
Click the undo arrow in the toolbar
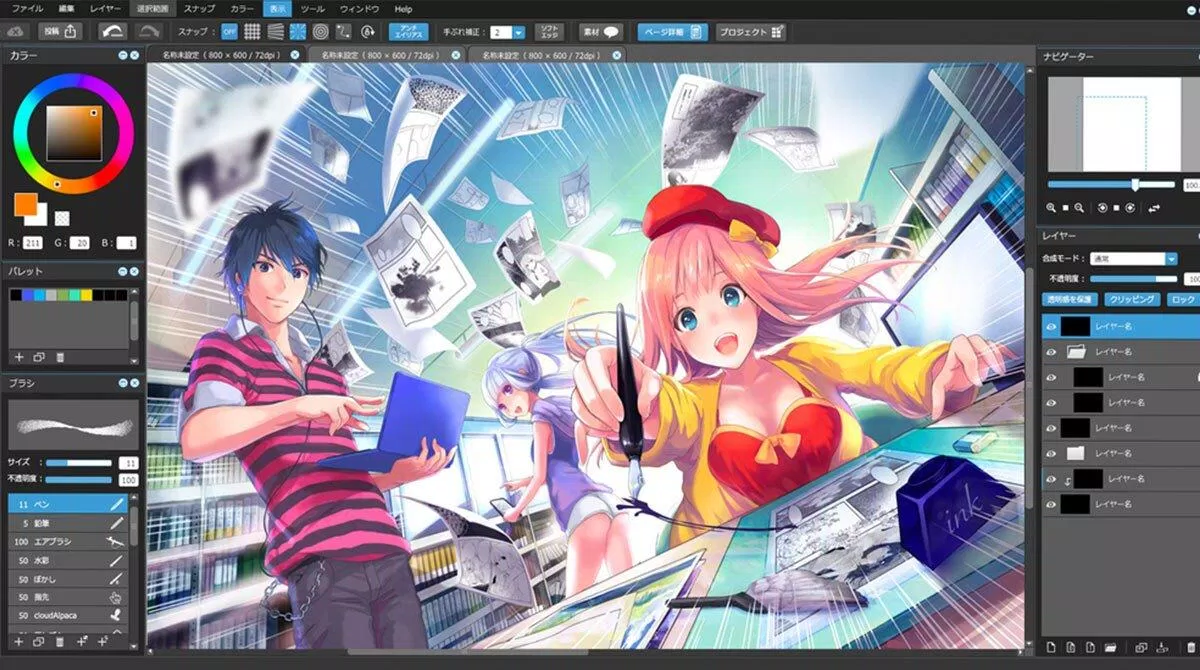coord(112,31)
